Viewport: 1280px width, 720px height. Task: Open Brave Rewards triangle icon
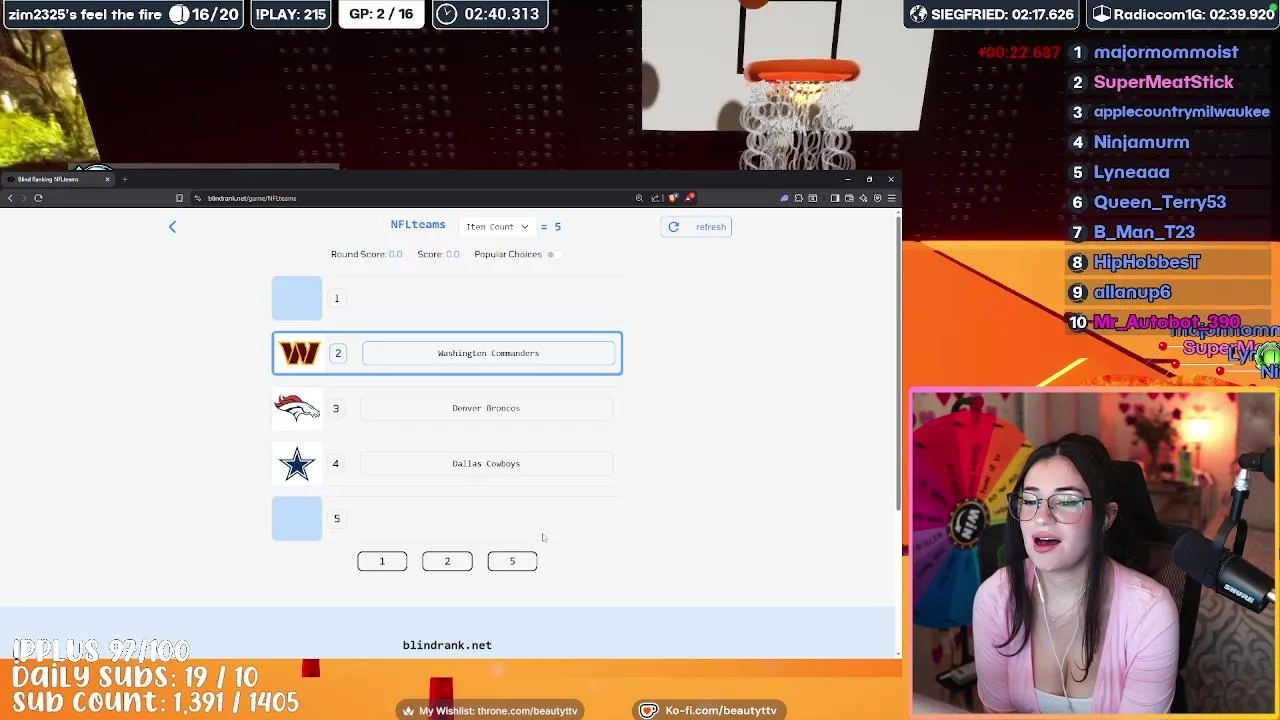coord(690,198)
